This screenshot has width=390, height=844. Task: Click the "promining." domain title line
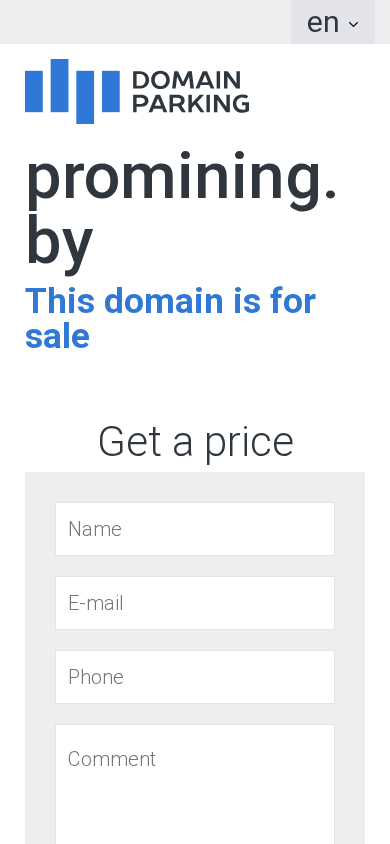pyautogui.click(x=181, y=180)
